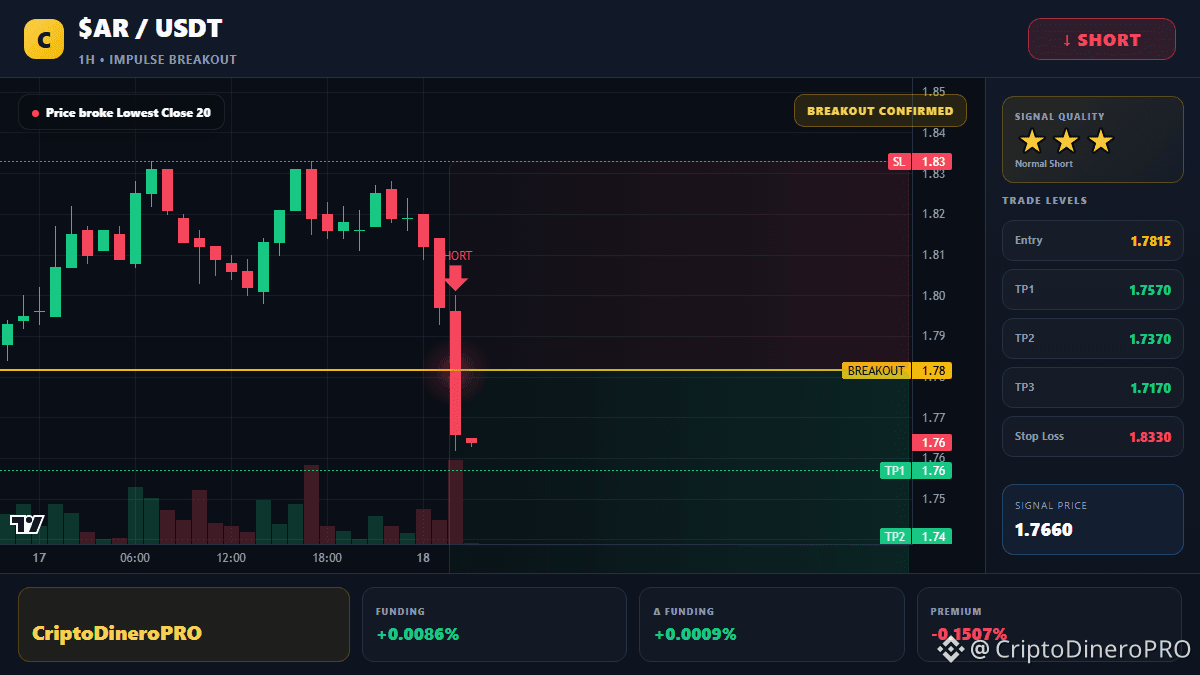Click the 06:00 time axis label

tap(135, 558)
